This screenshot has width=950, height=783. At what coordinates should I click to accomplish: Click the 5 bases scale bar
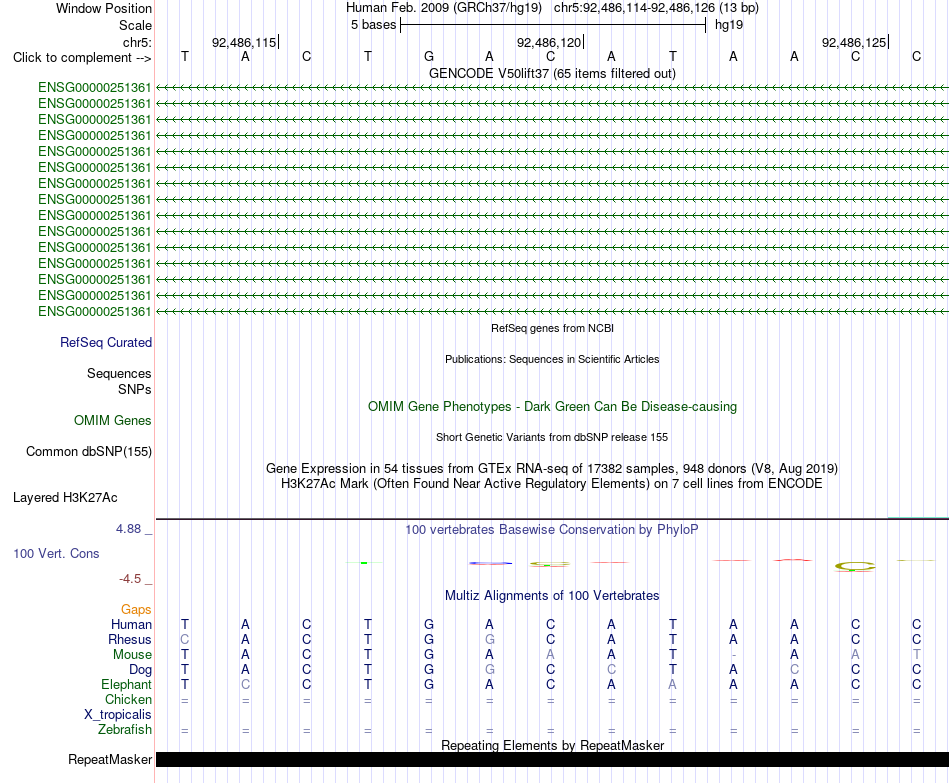pos(553,25)
